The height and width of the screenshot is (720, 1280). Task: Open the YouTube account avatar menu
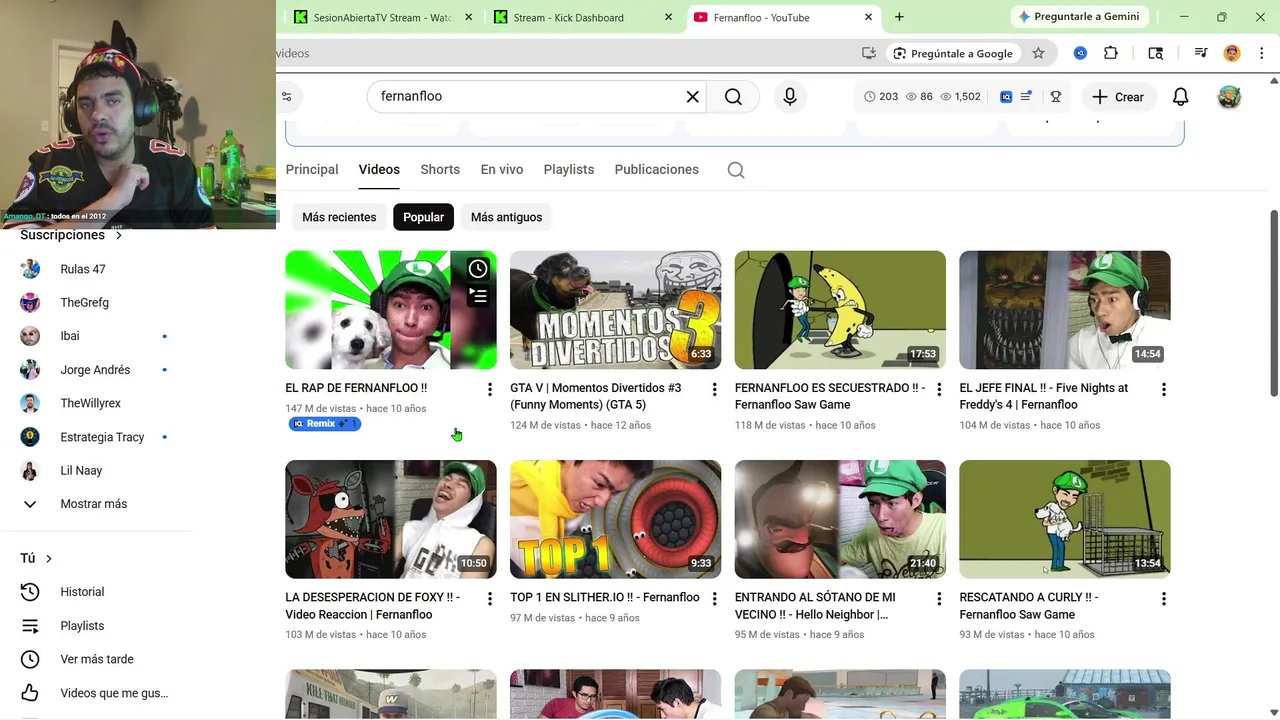coord(1229,97)
